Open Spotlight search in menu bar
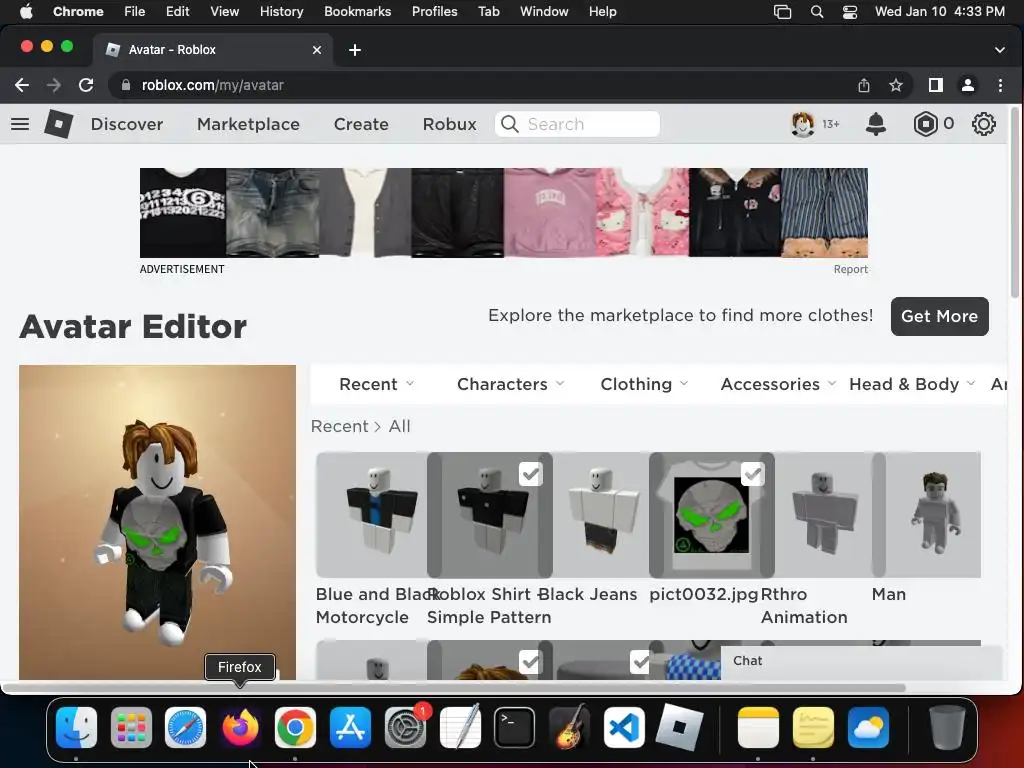1024x768 pixels. 816,12
